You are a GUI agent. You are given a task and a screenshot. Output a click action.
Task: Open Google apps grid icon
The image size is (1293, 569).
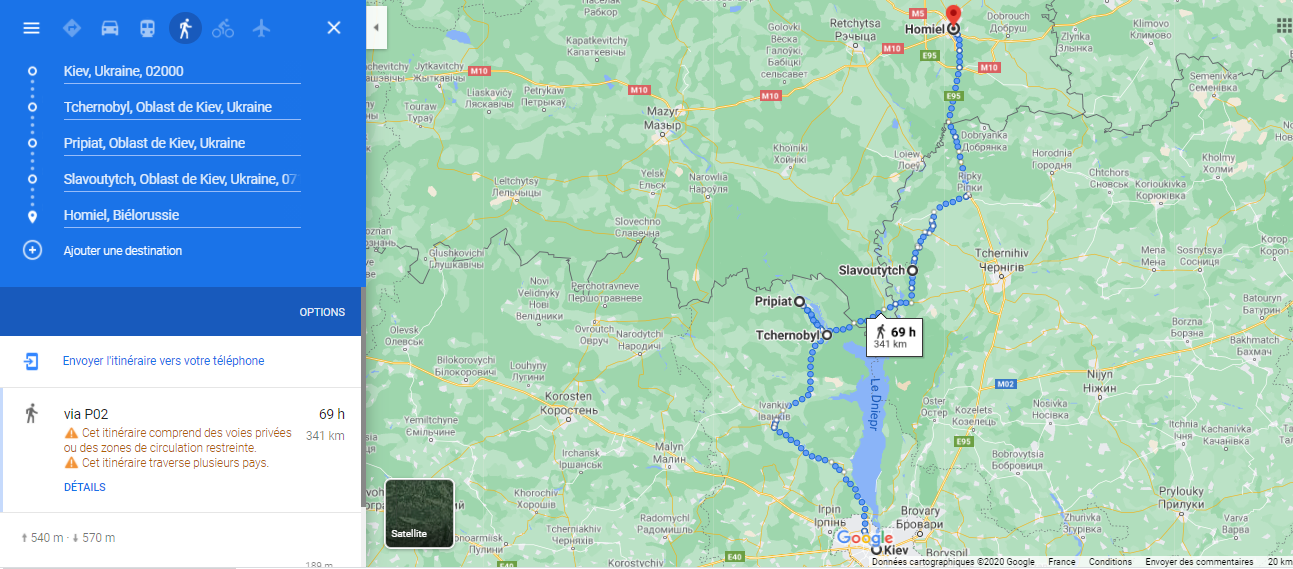tap(1283, 27)
